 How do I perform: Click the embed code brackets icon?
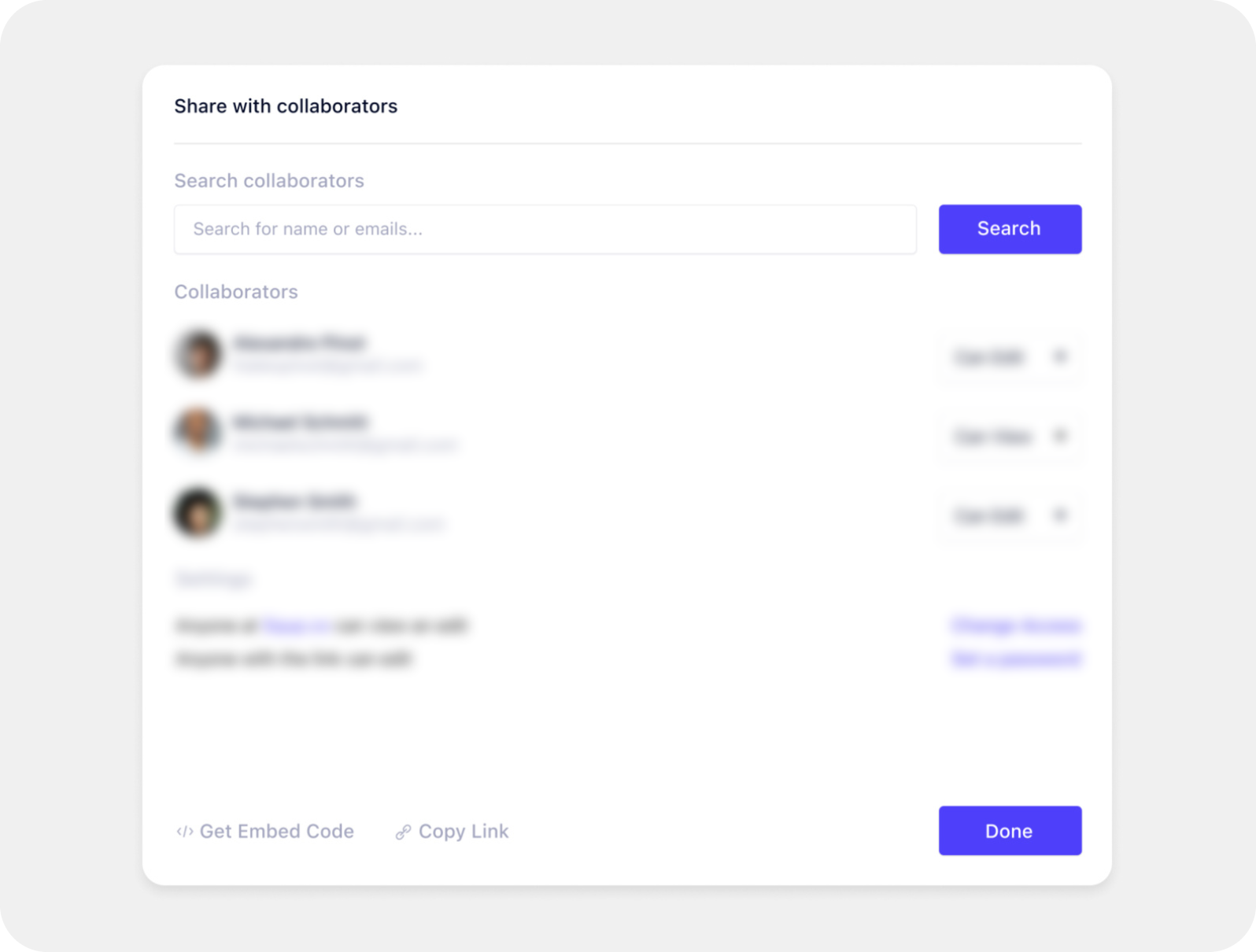[x=184, y=832]
